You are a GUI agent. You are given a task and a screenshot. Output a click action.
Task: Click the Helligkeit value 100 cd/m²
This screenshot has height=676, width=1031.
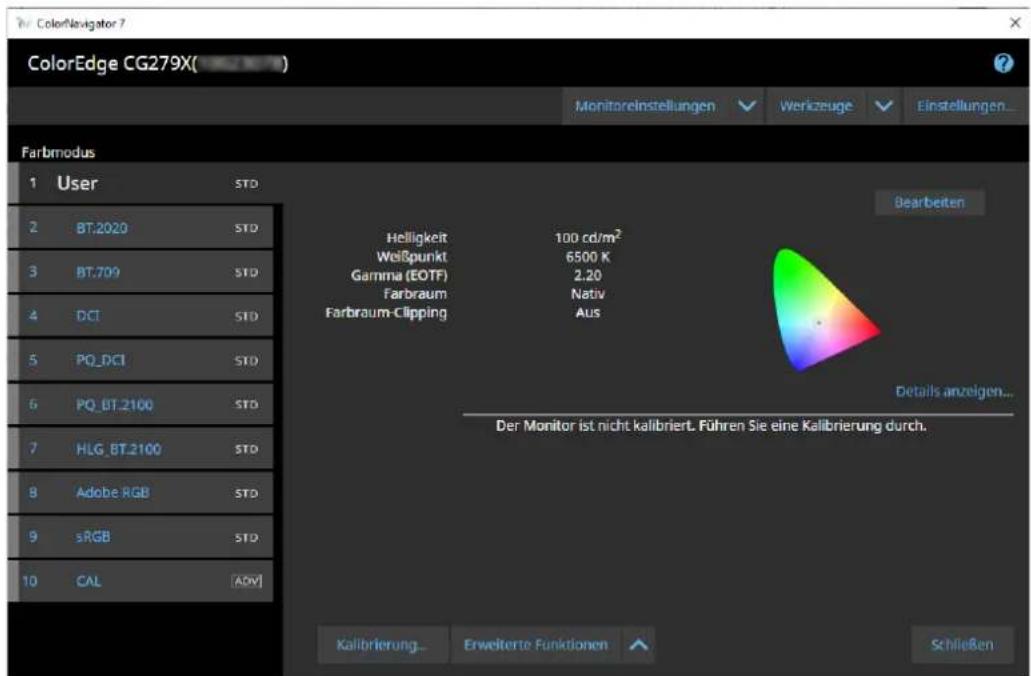pos(588,237)
